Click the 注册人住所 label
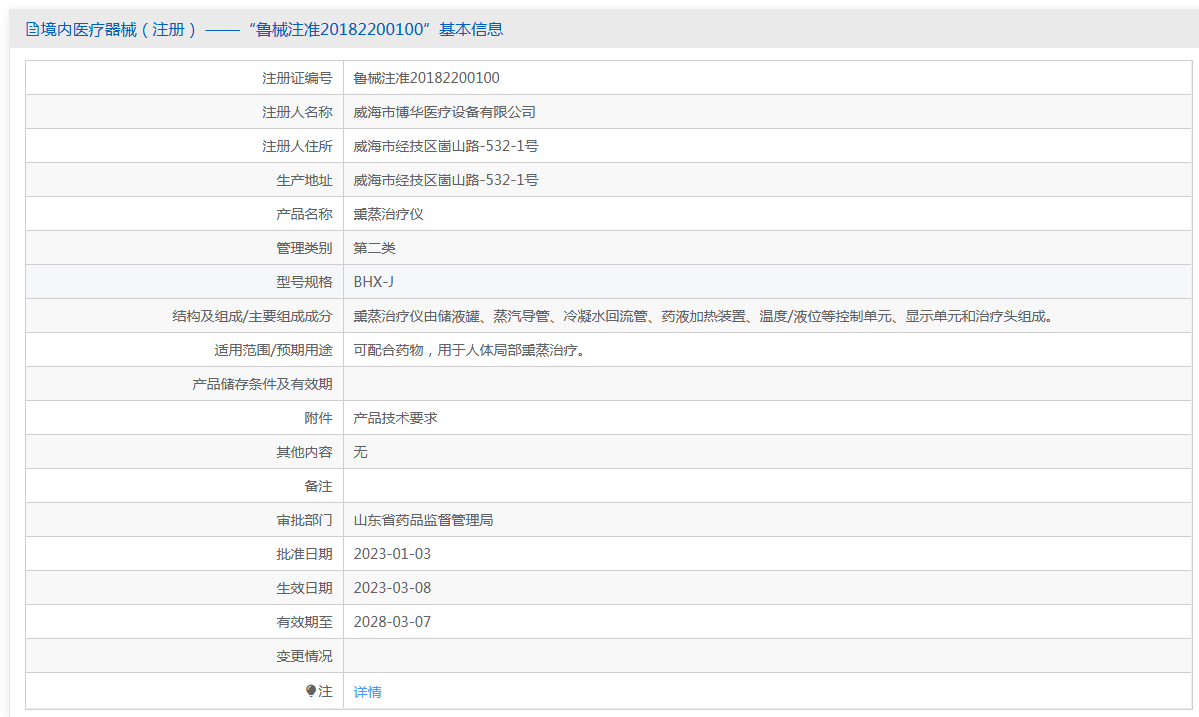This screenshot has height=717, width=1199. (297, 146)
